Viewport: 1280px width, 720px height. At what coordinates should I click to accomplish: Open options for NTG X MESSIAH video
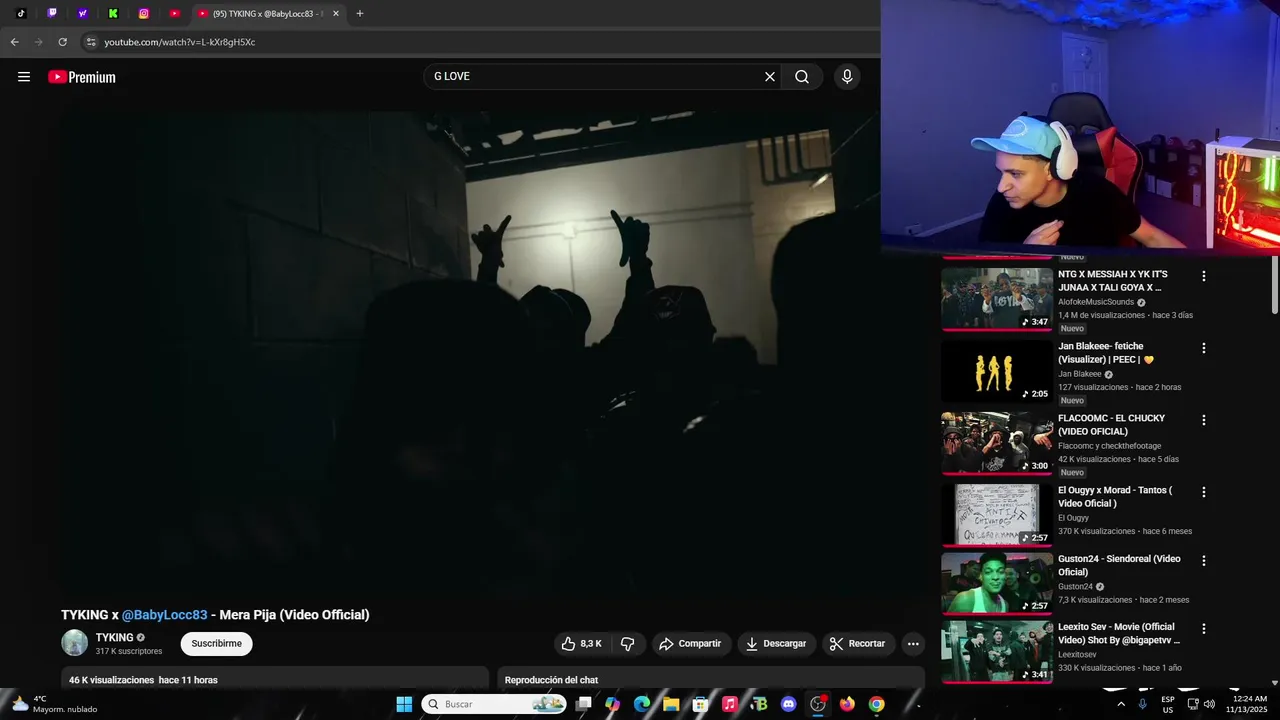1204,276
